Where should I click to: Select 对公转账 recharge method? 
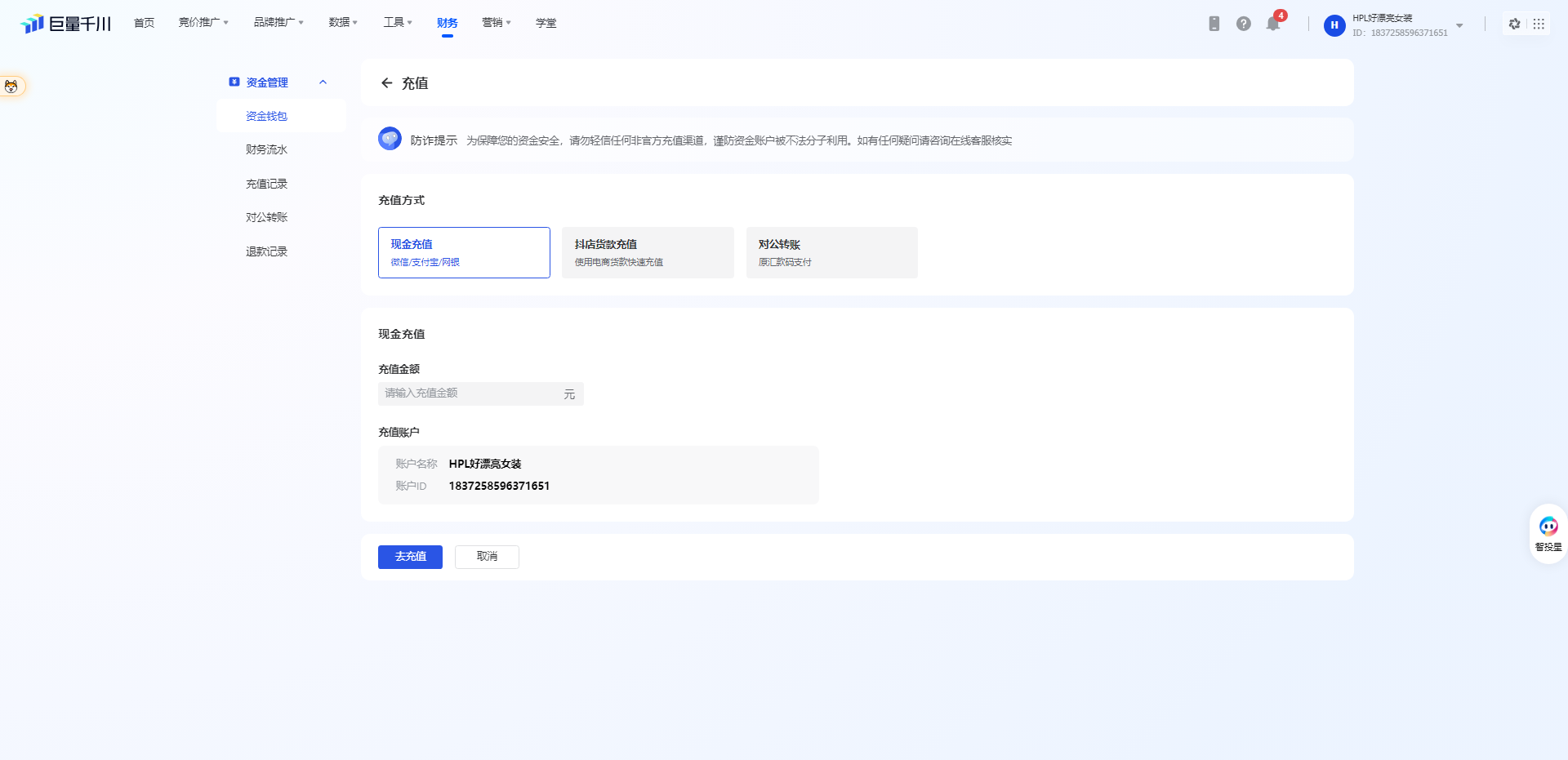coord(831,252)
